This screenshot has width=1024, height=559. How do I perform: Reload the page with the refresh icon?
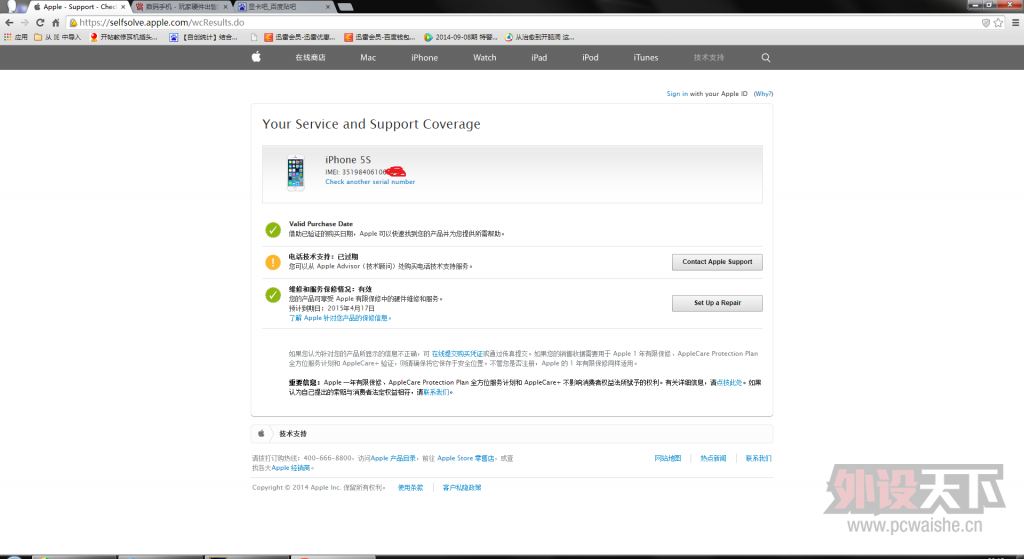point(40,22)
